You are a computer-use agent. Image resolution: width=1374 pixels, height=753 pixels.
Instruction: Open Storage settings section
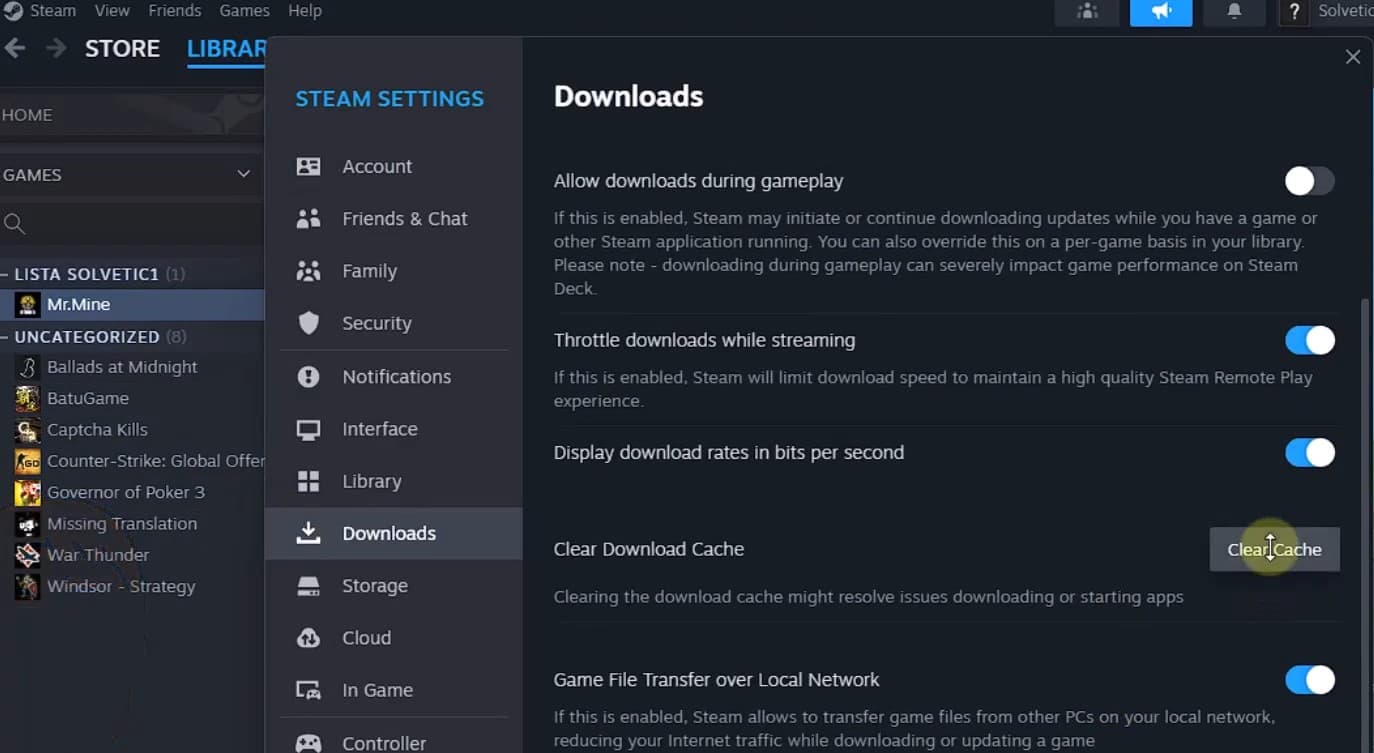[x=374, y=586]
